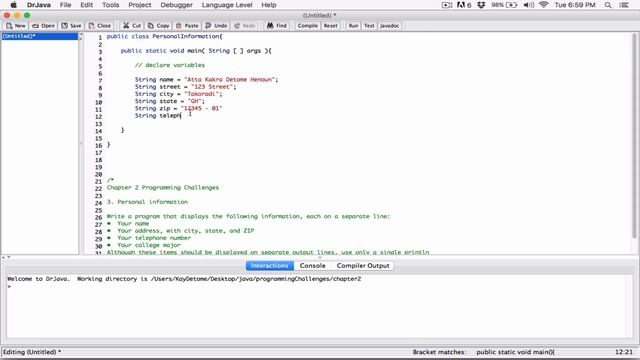
Task: Generate Javadoc with the Javadoc button
Action: [389, 26]
